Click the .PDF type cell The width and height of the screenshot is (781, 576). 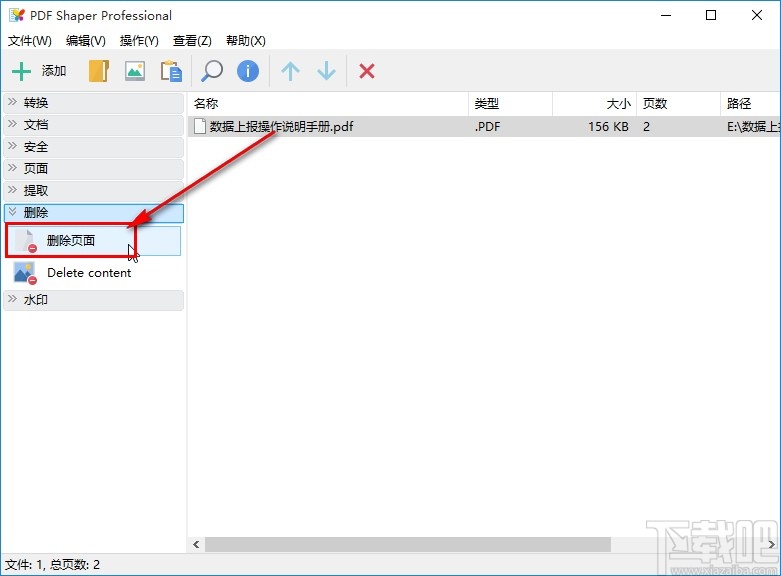coord(487,127)
